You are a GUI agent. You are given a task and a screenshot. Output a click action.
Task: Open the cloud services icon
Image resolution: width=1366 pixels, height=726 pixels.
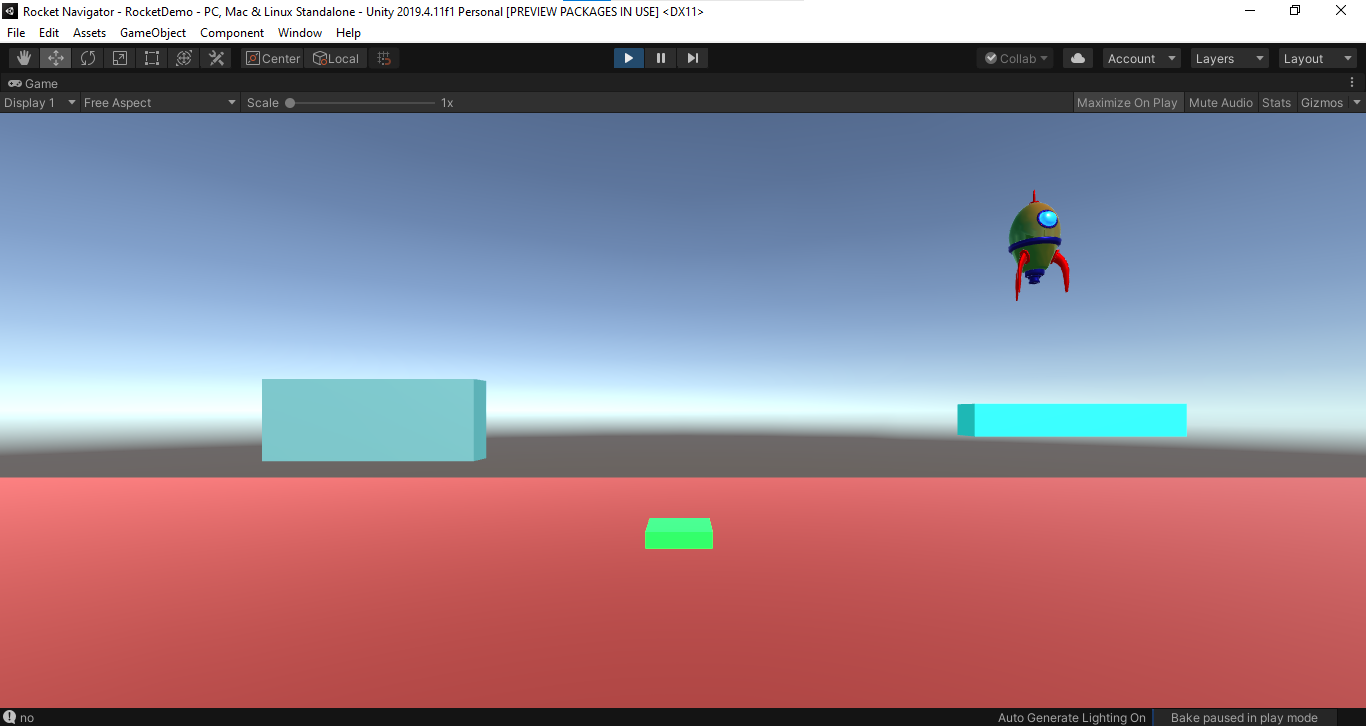tap(1078, 58)
